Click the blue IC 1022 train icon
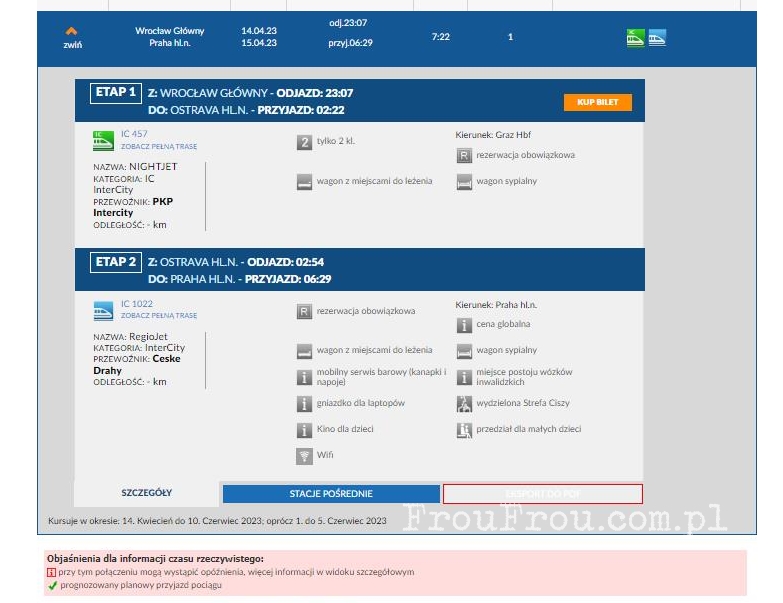783x603 pixels. (103, 309)
